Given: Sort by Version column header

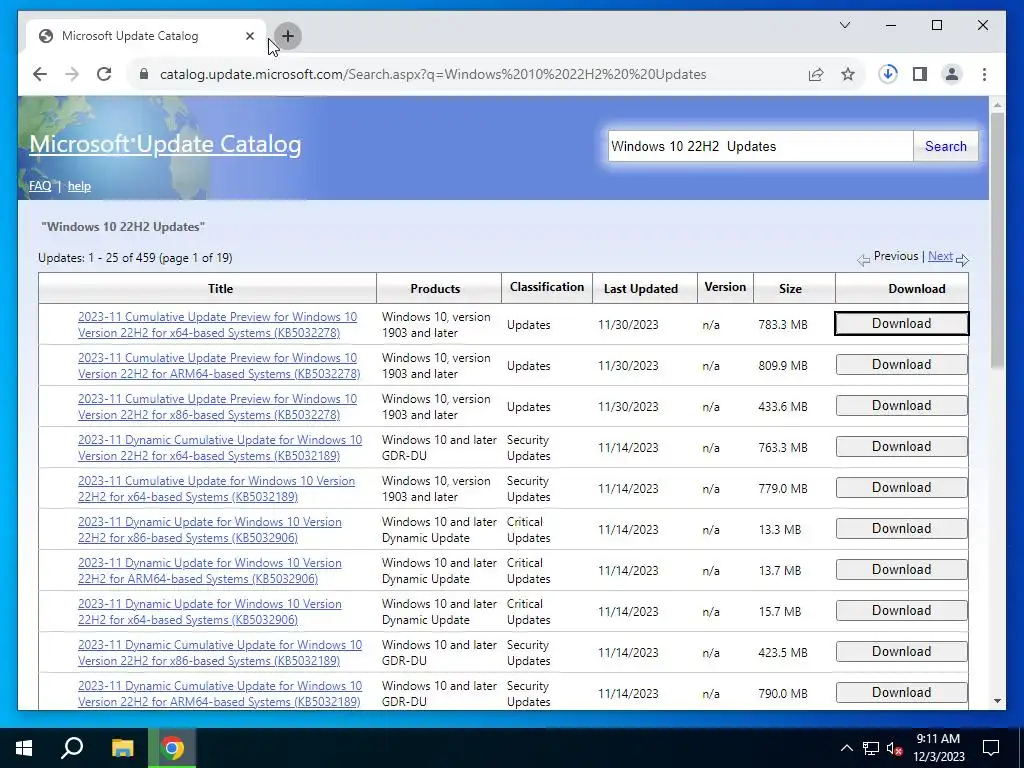Looking at the screenshot, I should click(x=725, y=287).
